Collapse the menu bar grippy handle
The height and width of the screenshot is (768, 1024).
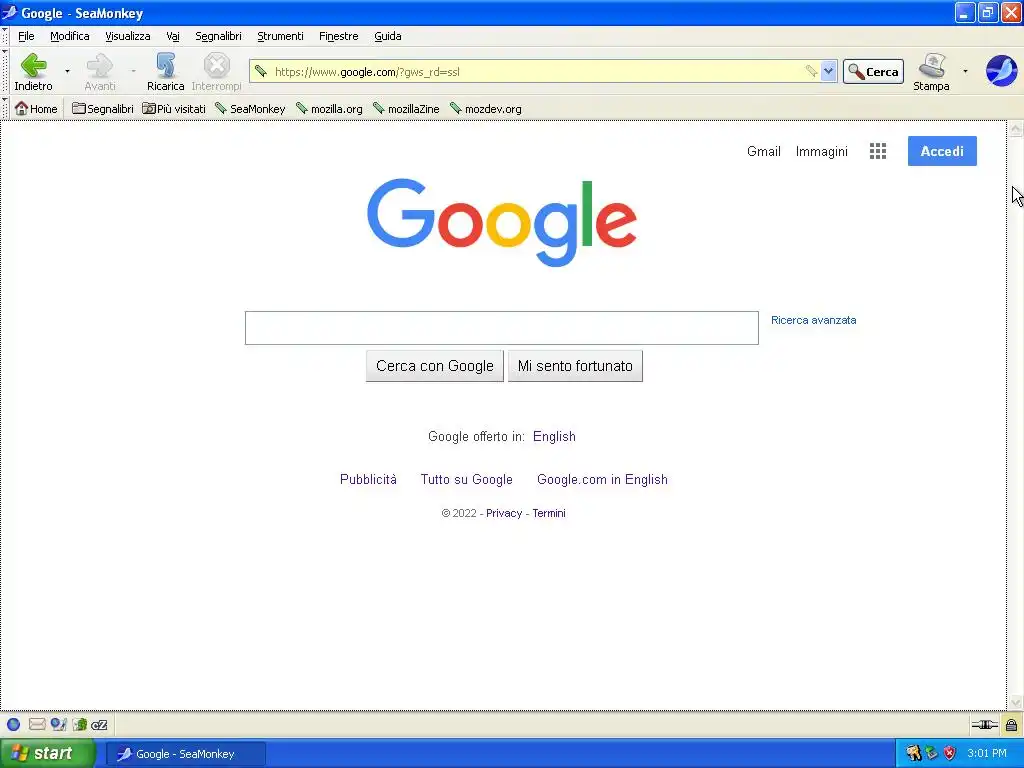(x=5, y=36)
